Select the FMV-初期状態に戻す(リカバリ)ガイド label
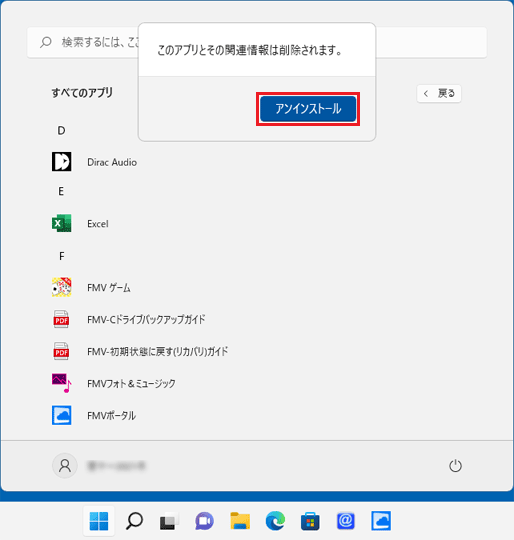514x540 pixels. click(x=157, y=352)
